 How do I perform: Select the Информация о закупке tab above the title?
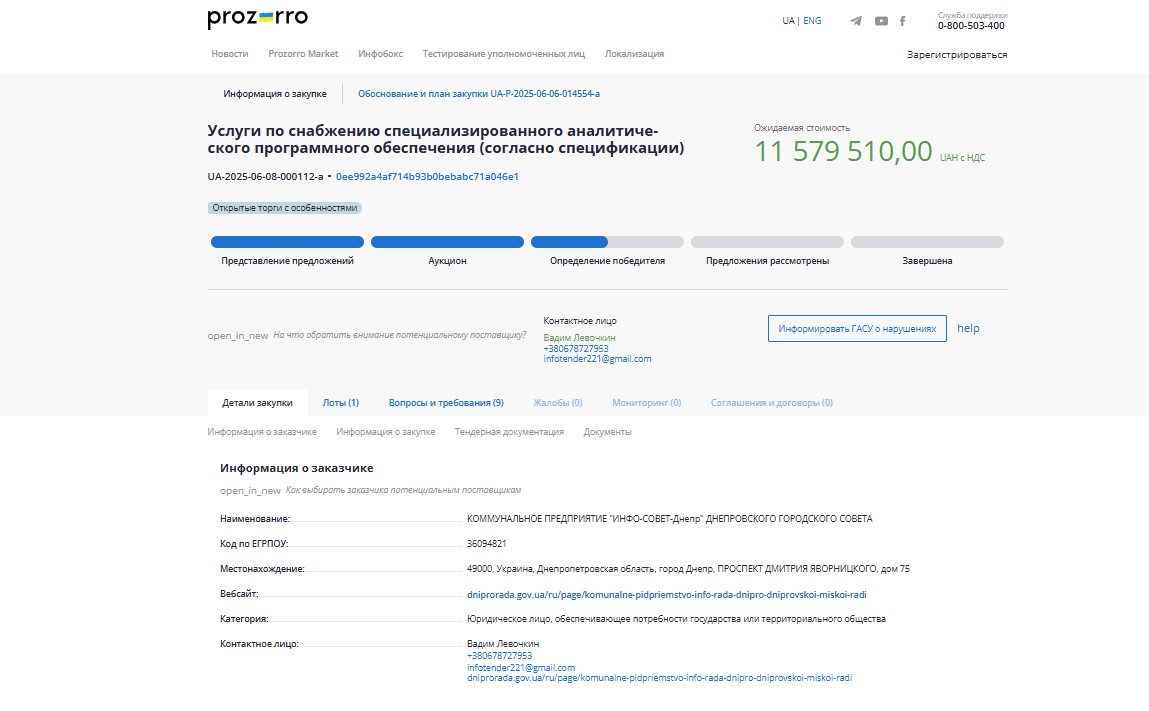[x=275, y=94]
